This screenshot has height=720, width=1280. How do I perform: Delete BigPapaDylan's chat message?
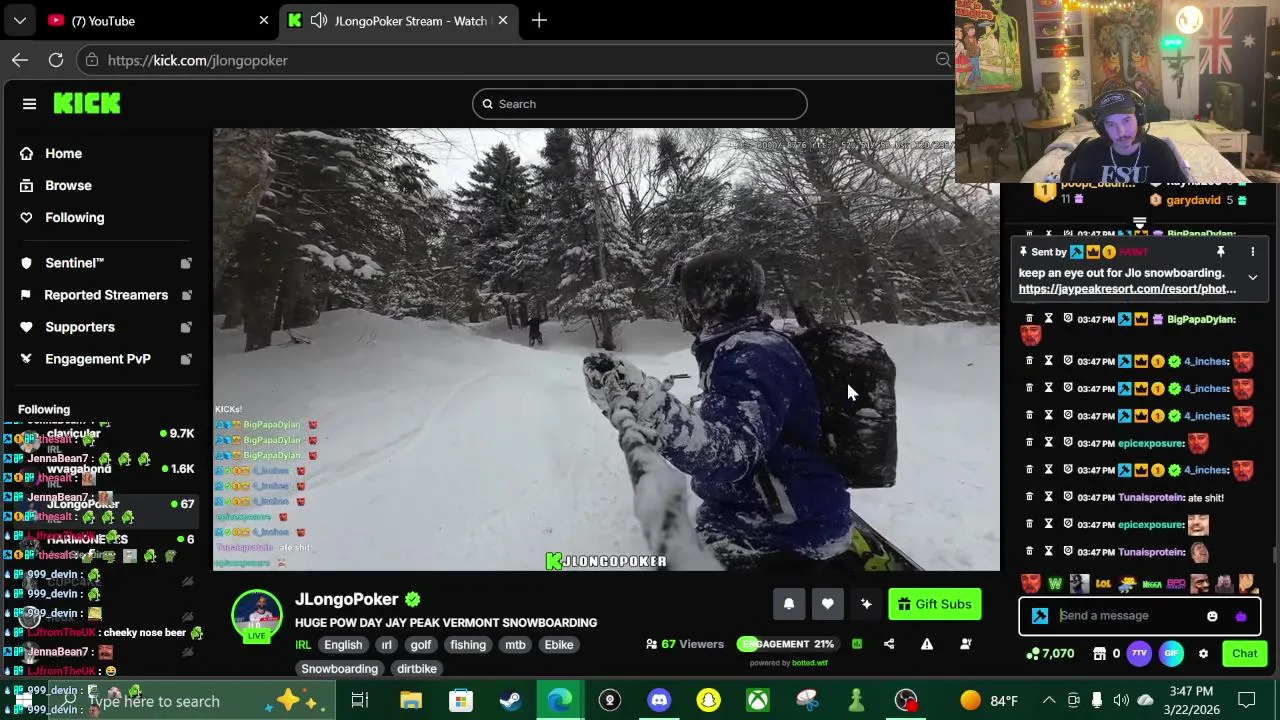point(1029,319)
